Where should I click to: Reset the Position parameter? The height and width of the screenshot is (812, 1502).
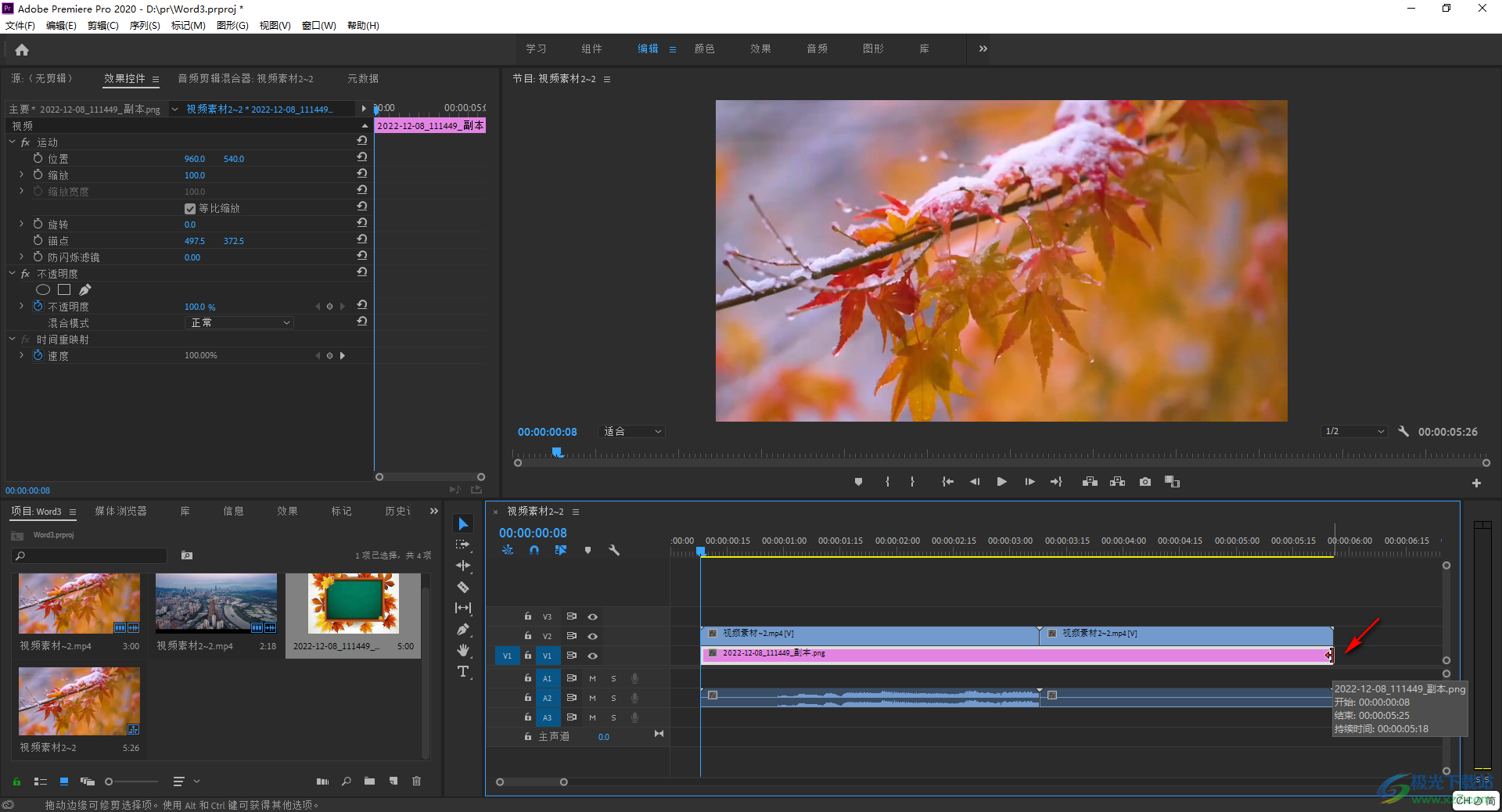pyautogui.click(x=362, y=156)
